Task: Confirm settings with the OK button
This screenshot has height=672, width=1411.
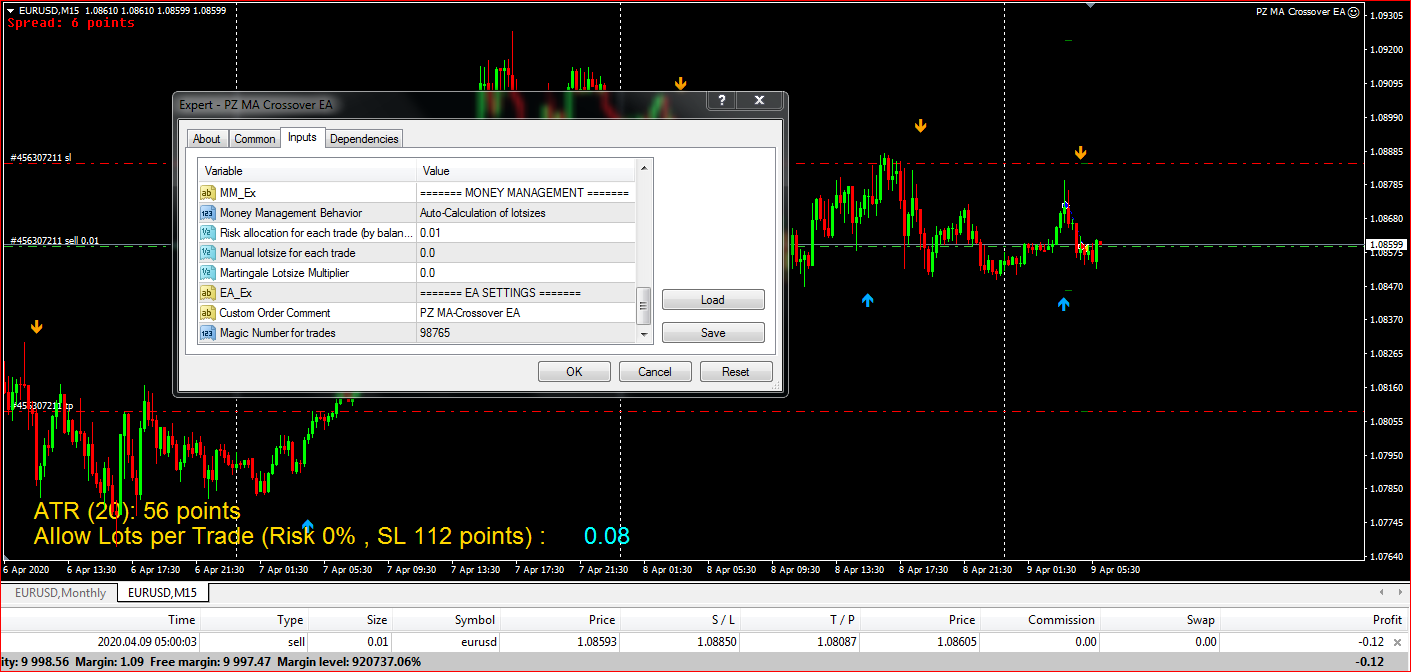Action: (x=574, y=372)
